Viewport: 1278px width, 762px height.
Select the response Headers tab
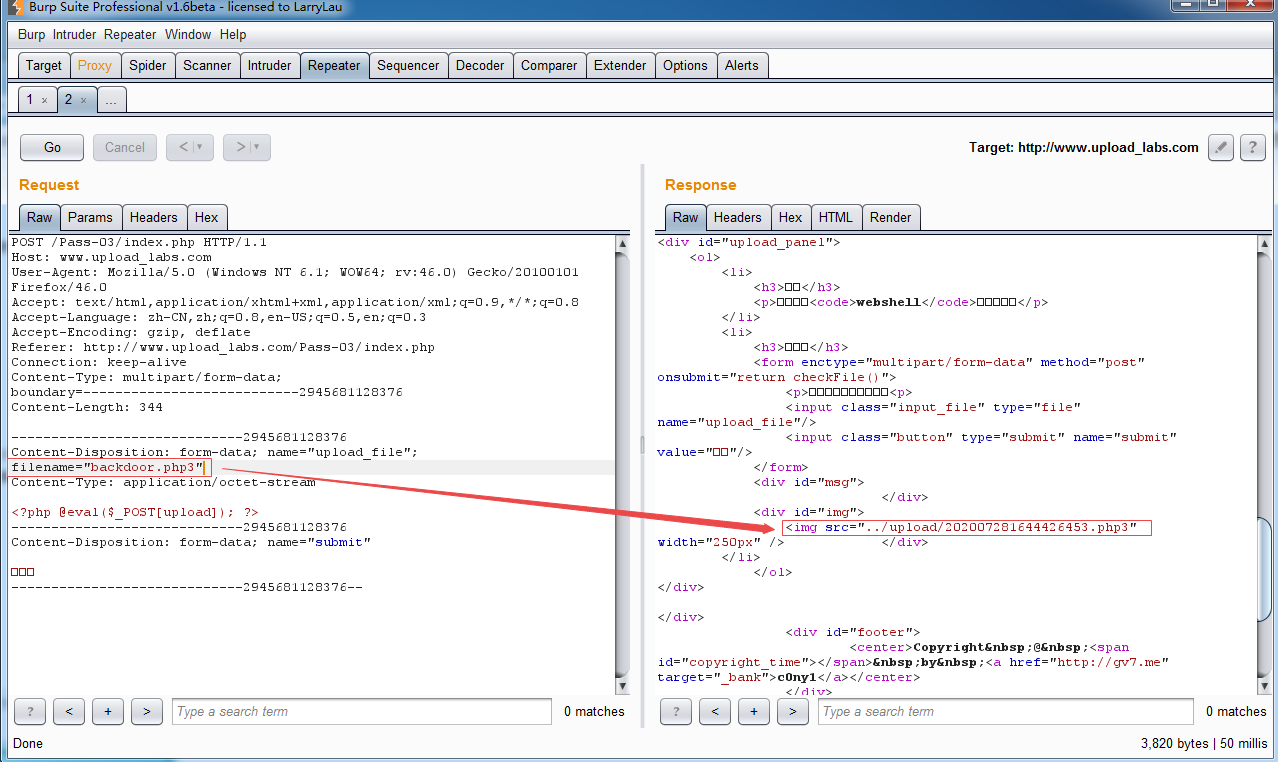738,217
